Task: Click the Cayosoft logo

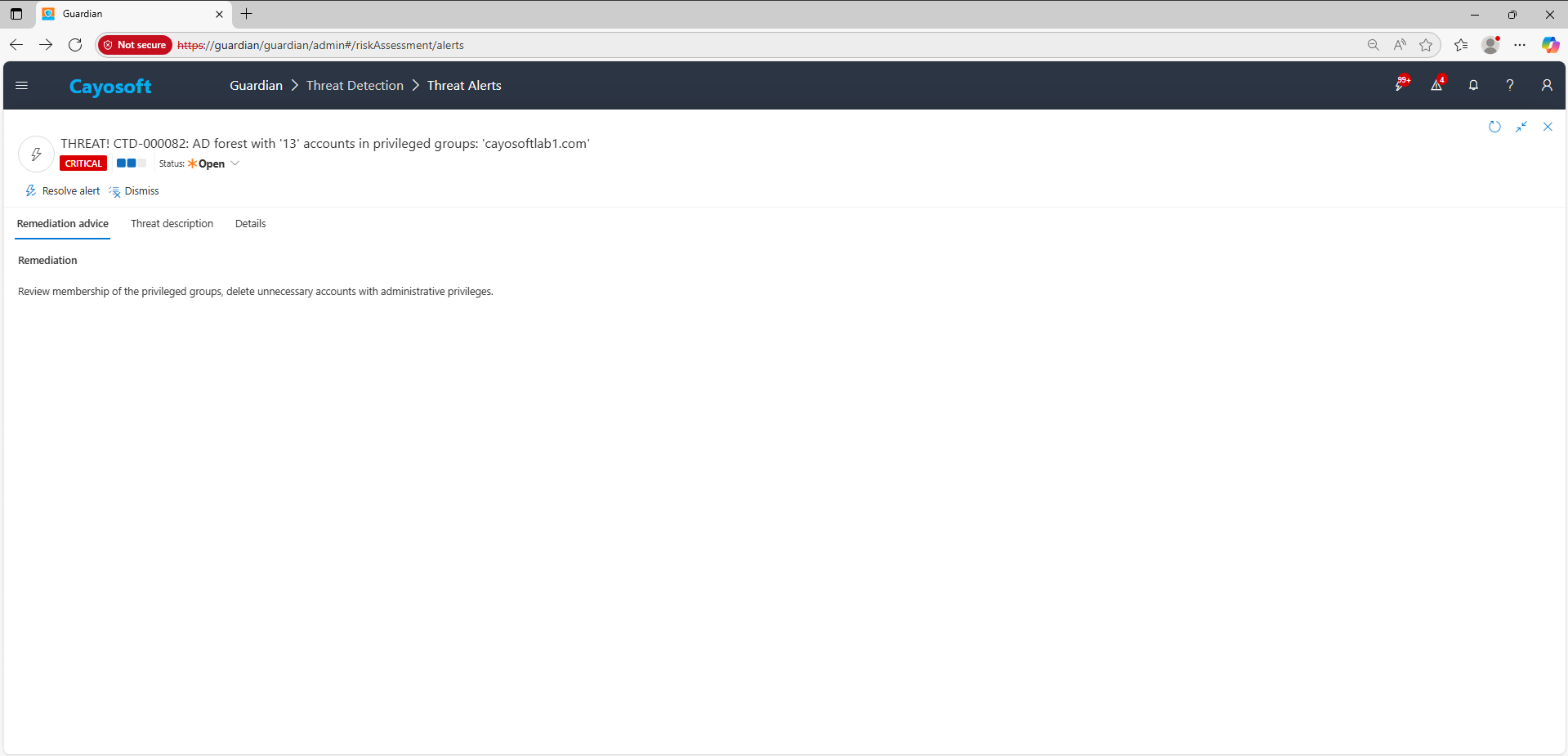Action: coord(110,87)
